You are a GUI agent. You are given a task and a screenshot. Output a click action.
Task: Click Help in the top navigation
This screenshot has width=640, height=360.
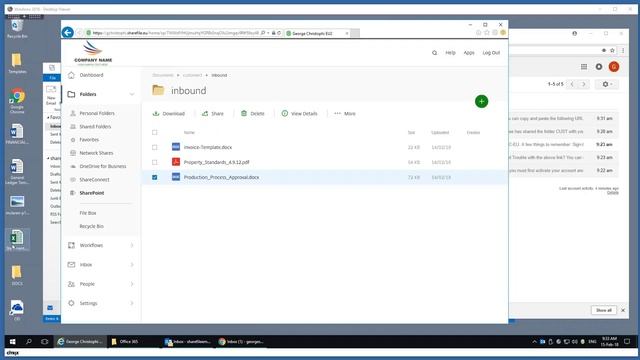pos(450,53)
